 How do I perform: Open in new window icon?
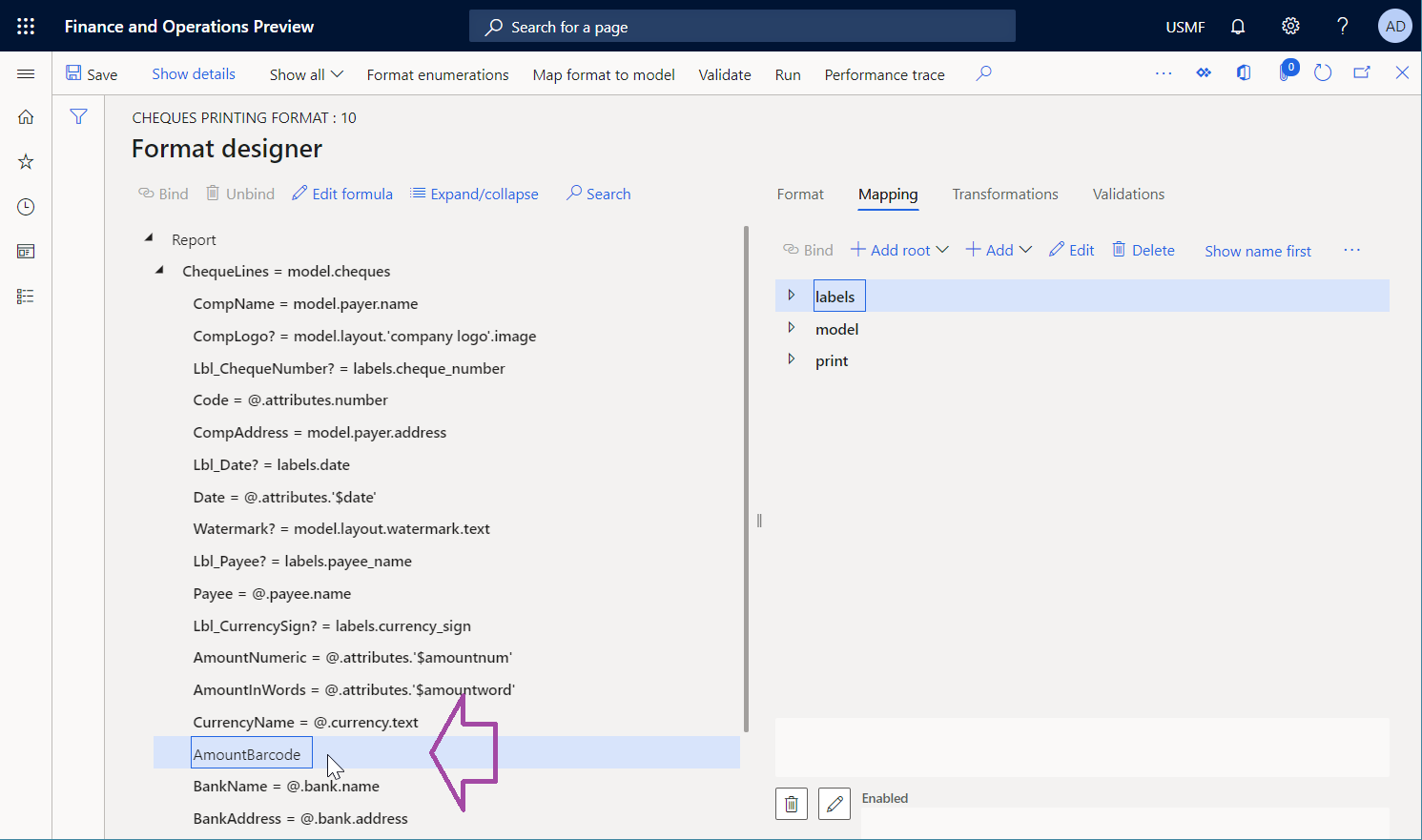(1362, 73)
